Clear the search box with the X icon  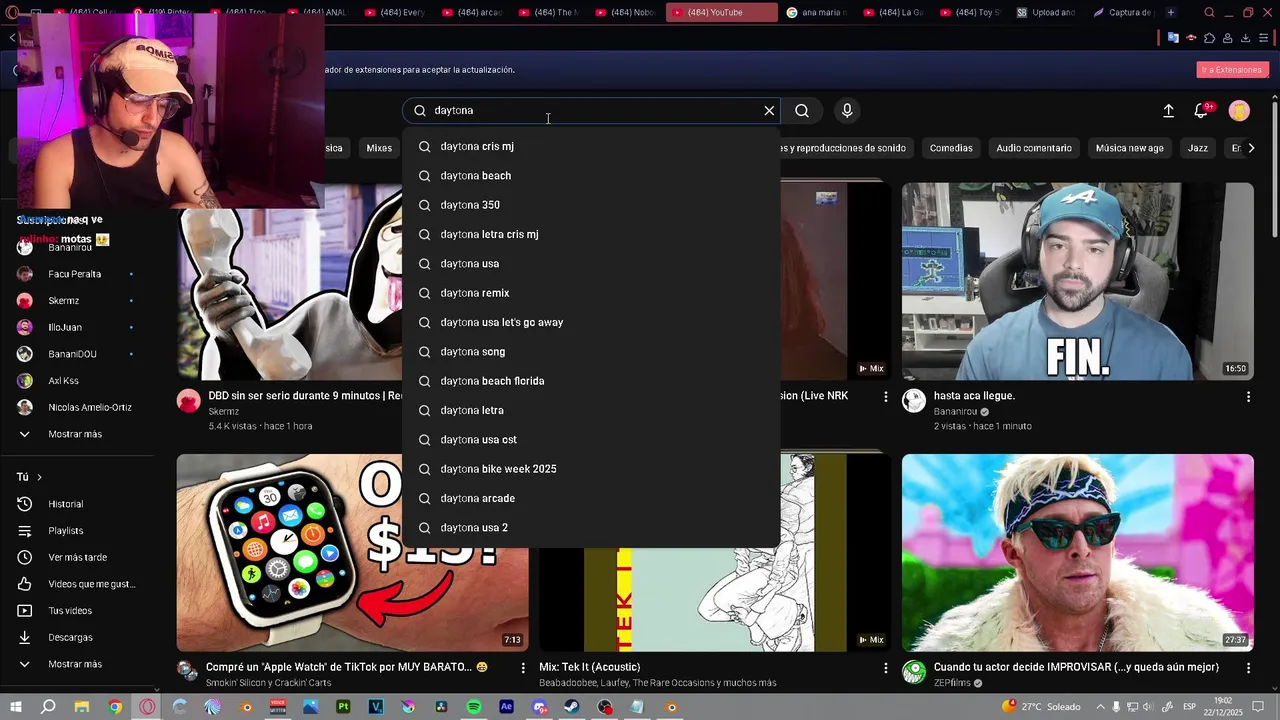(769, 111)
